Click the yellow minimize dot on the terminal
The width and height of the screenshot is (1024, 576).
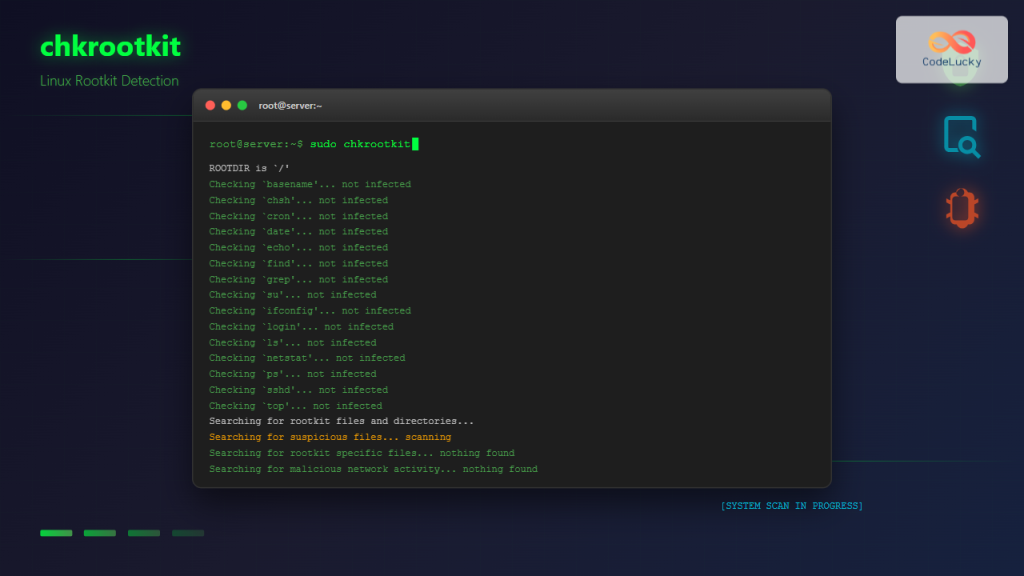226,104
